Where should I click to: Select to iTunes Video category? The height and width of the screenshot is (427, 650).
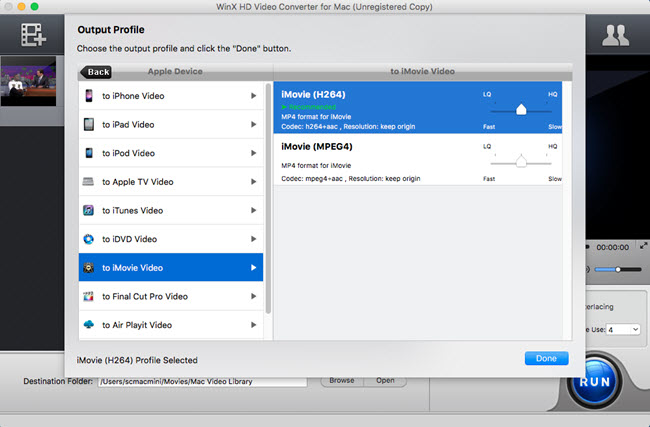pyautogui.click(x=171, y=210)
